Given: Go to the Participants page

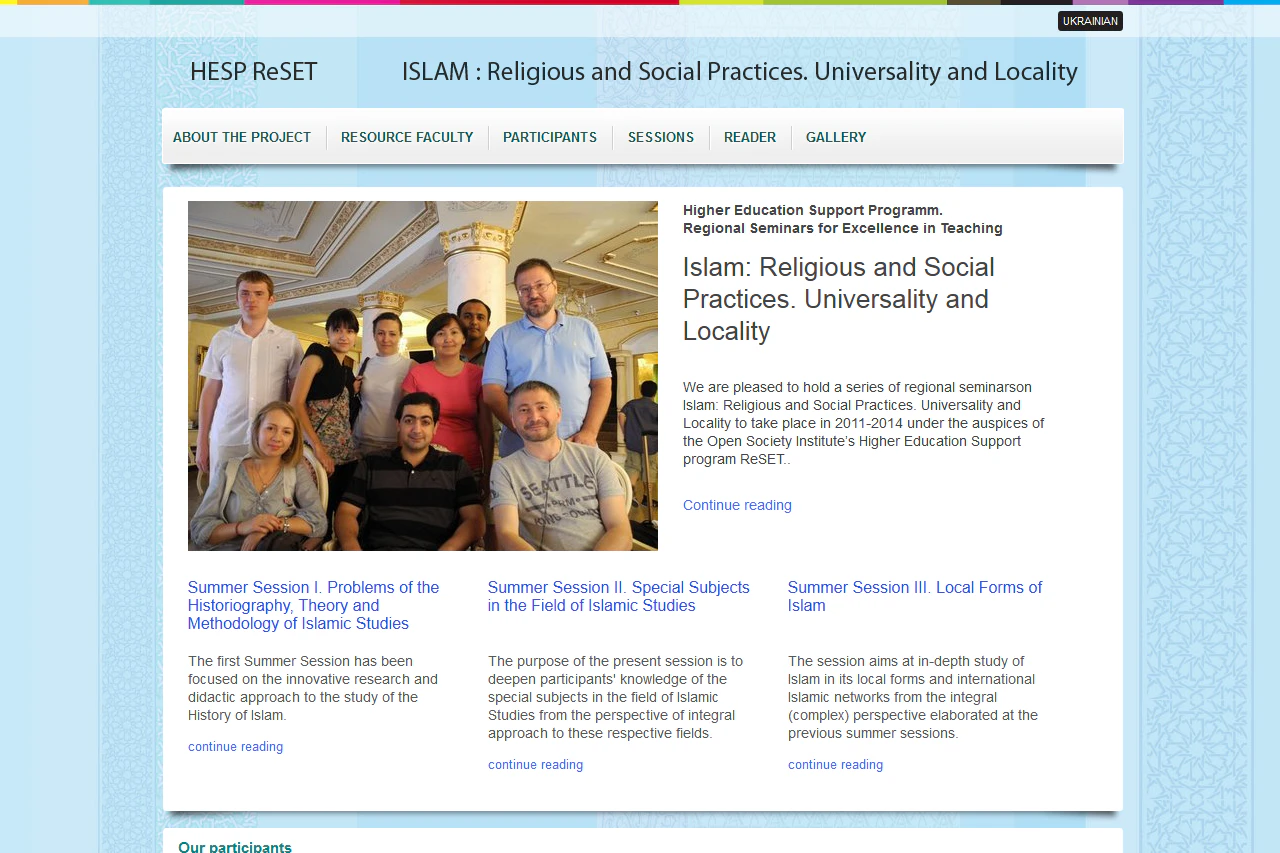Looking at the screenshot, I should coord(550,137).
